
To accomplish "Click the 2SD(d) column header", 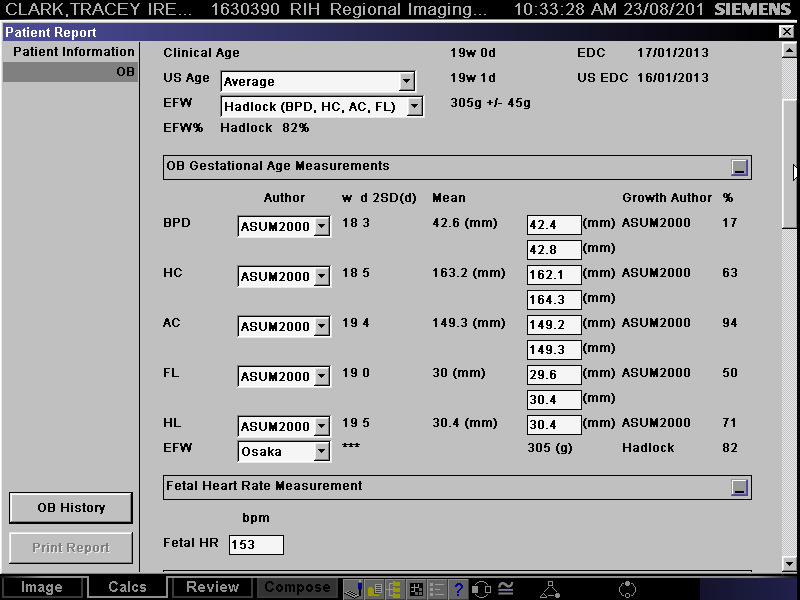I will 394,197.
